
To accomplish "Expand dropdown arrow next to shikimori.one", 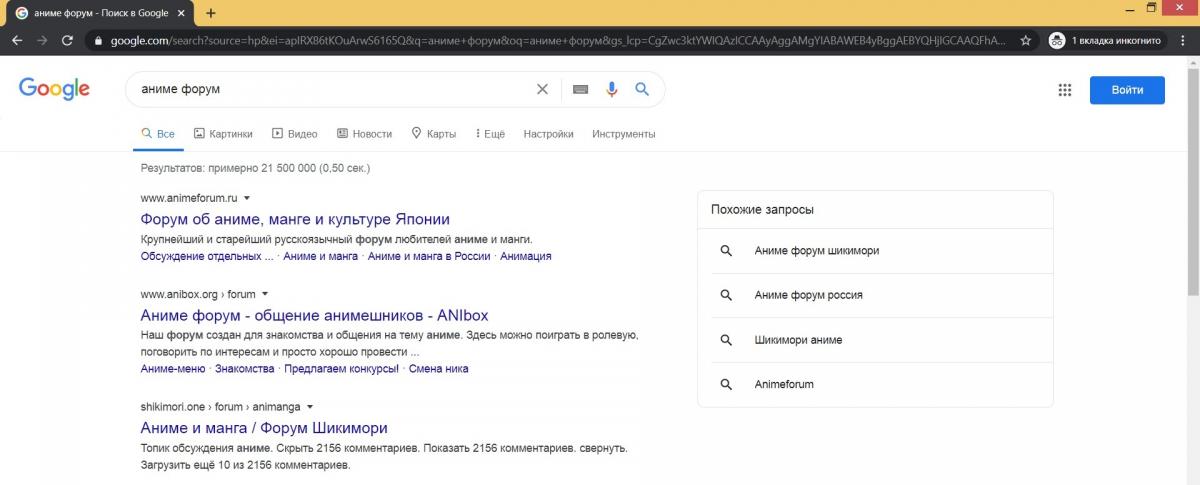I will (310, 407).
